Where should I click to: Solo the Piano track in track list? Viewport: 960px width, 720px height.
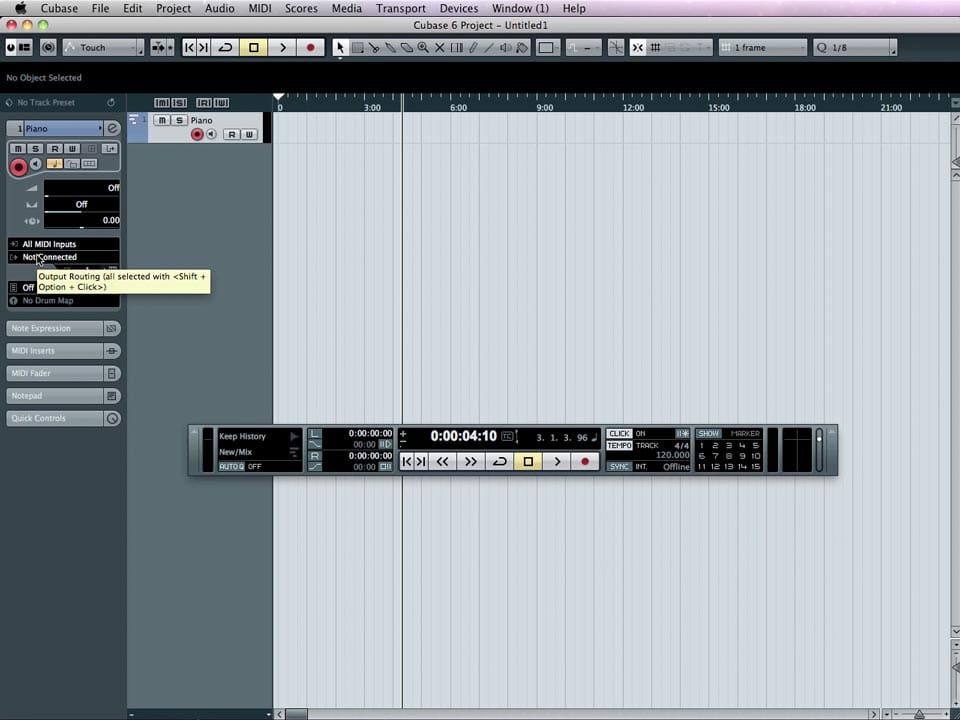point(179,120)
